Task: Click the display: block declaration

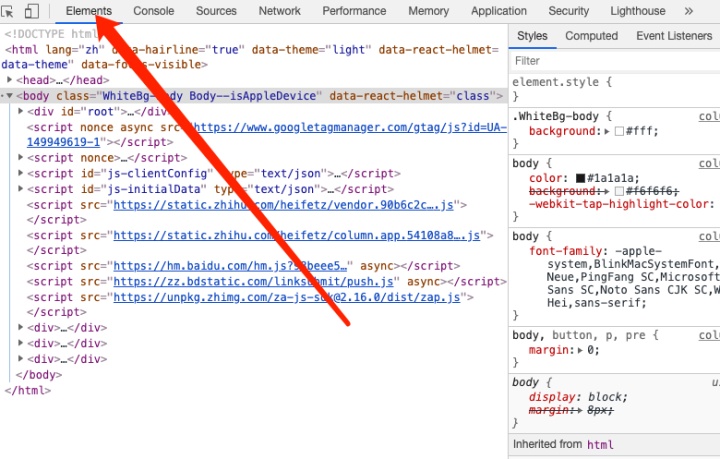Action: click(x=578, y=397)
